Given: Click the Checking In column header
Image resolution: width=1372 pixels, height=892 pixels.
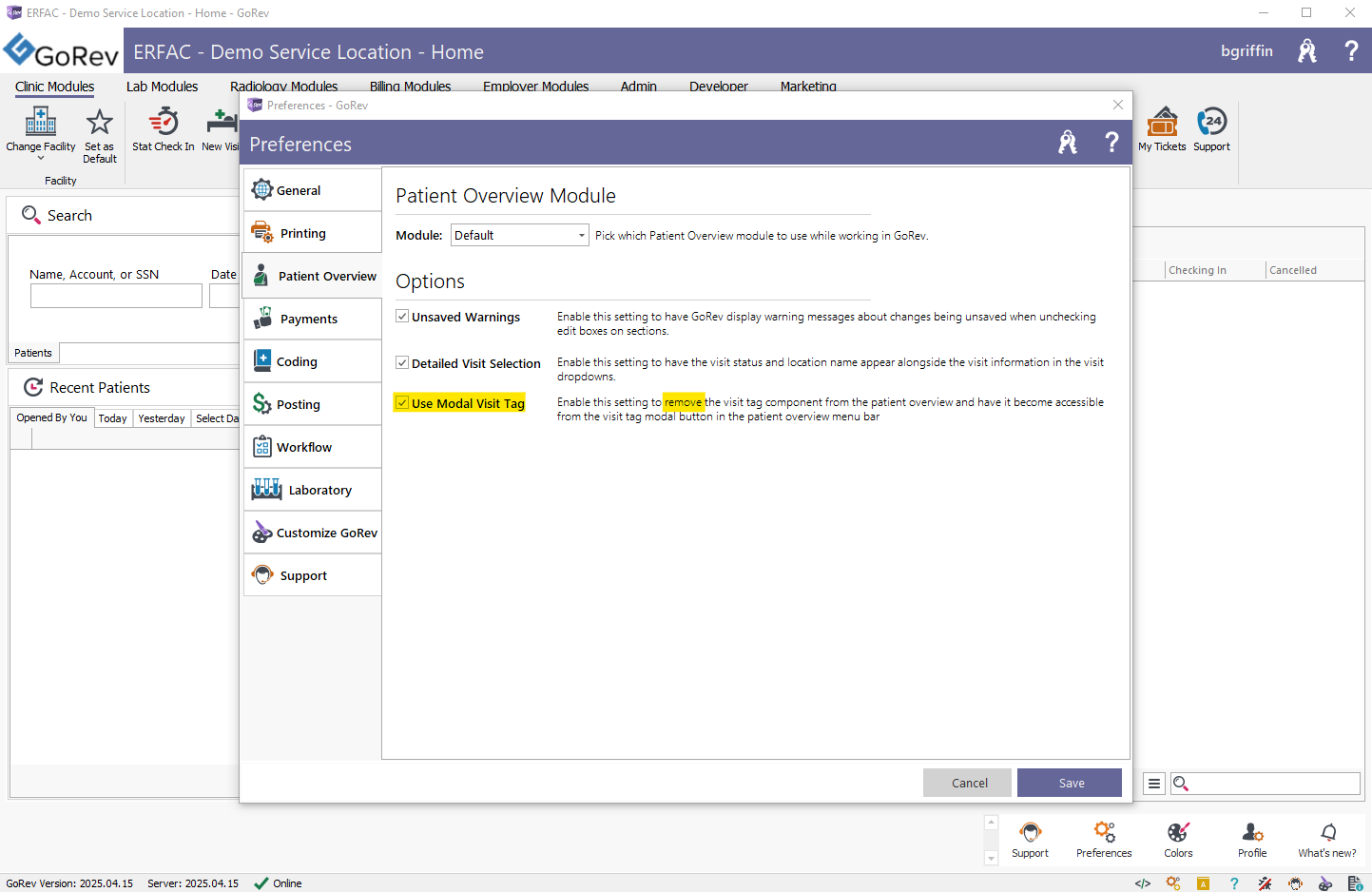Looking at the screenshot, I should click(1214, 270).
